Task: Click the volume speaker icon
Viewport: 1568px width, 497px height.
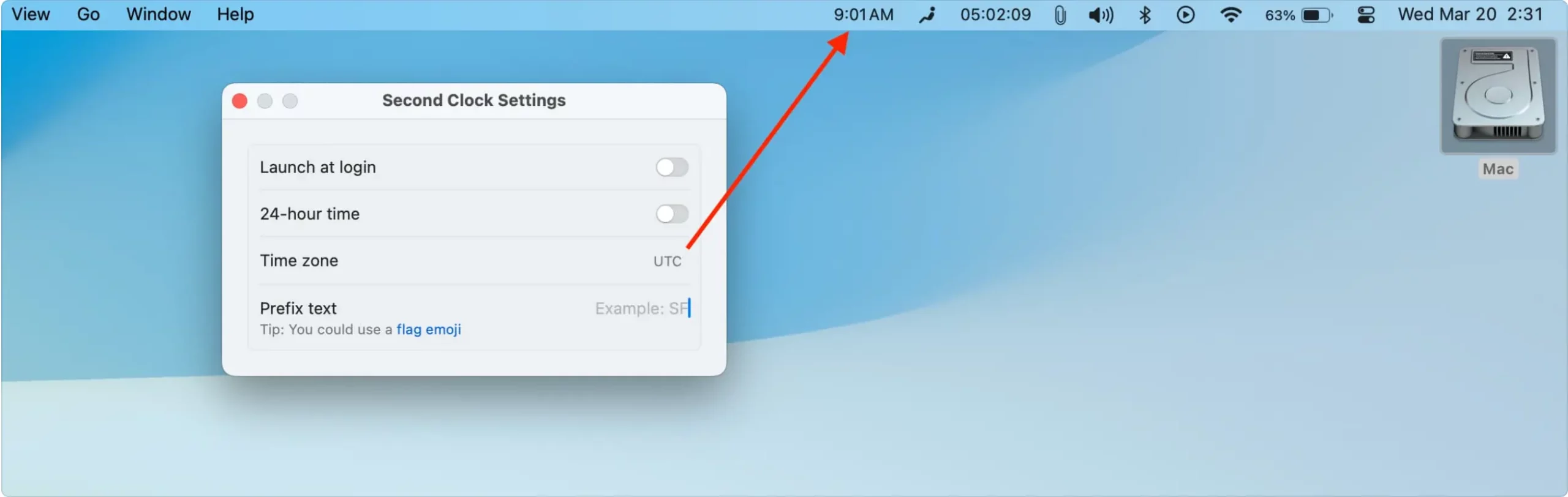Action: pos(1101,15)
